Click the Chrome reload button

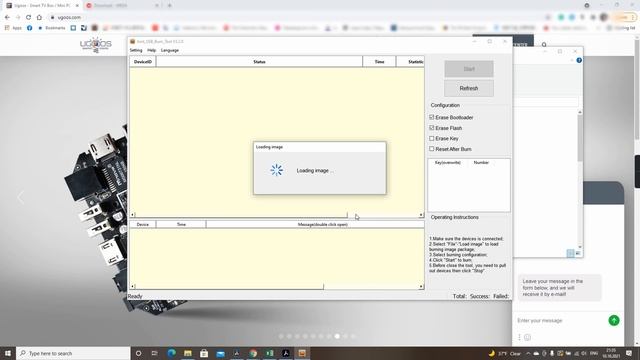(28, 17)
